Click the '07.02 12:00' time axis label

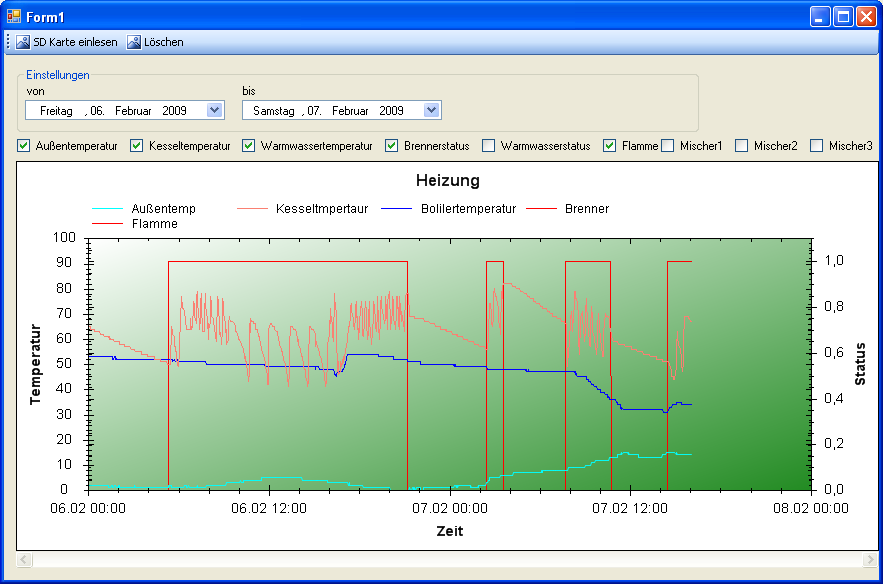(x=630, y=509)
